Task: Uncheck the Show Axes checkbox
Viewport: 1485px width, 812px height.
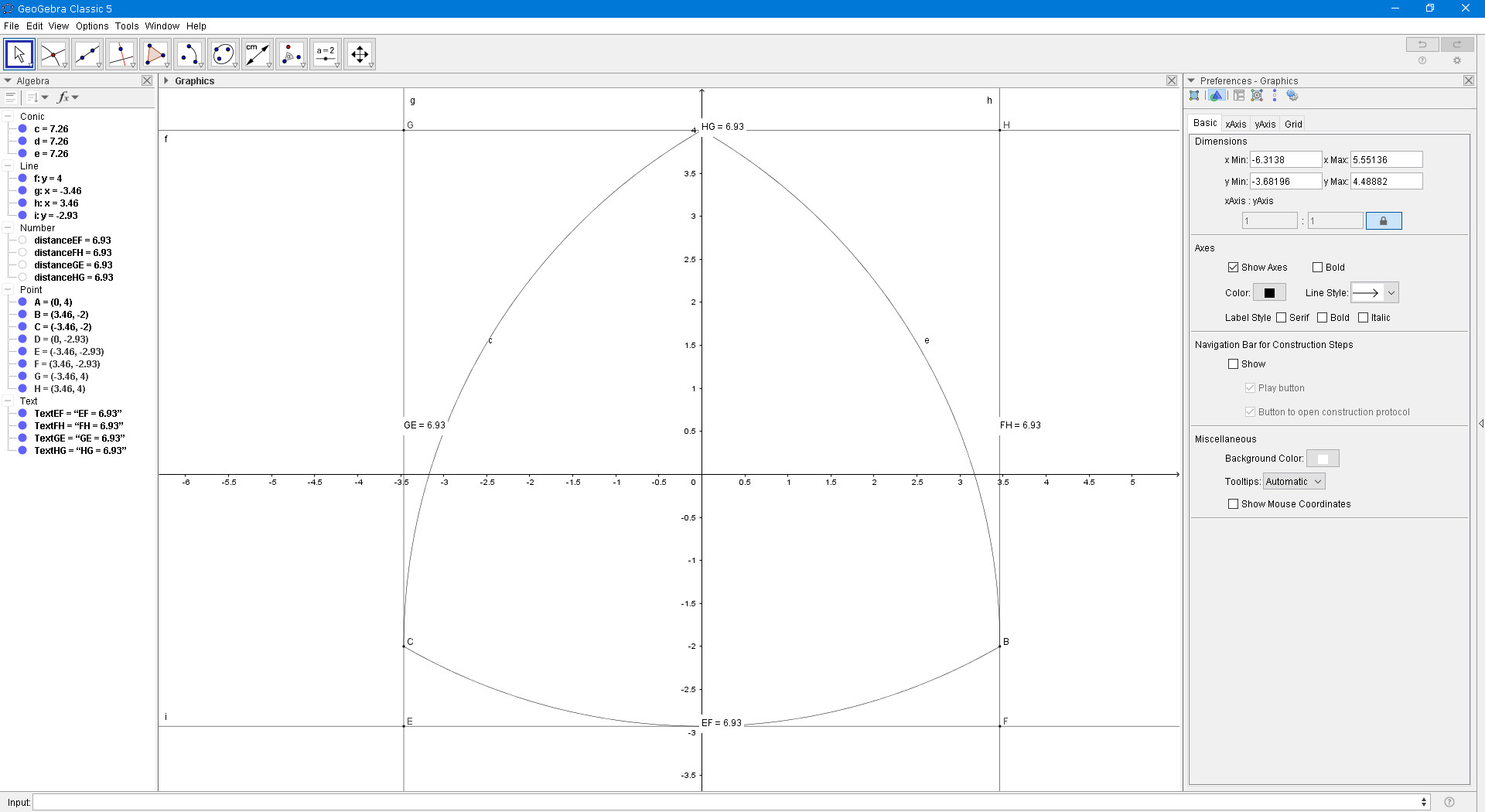Action: [1234, 267]
